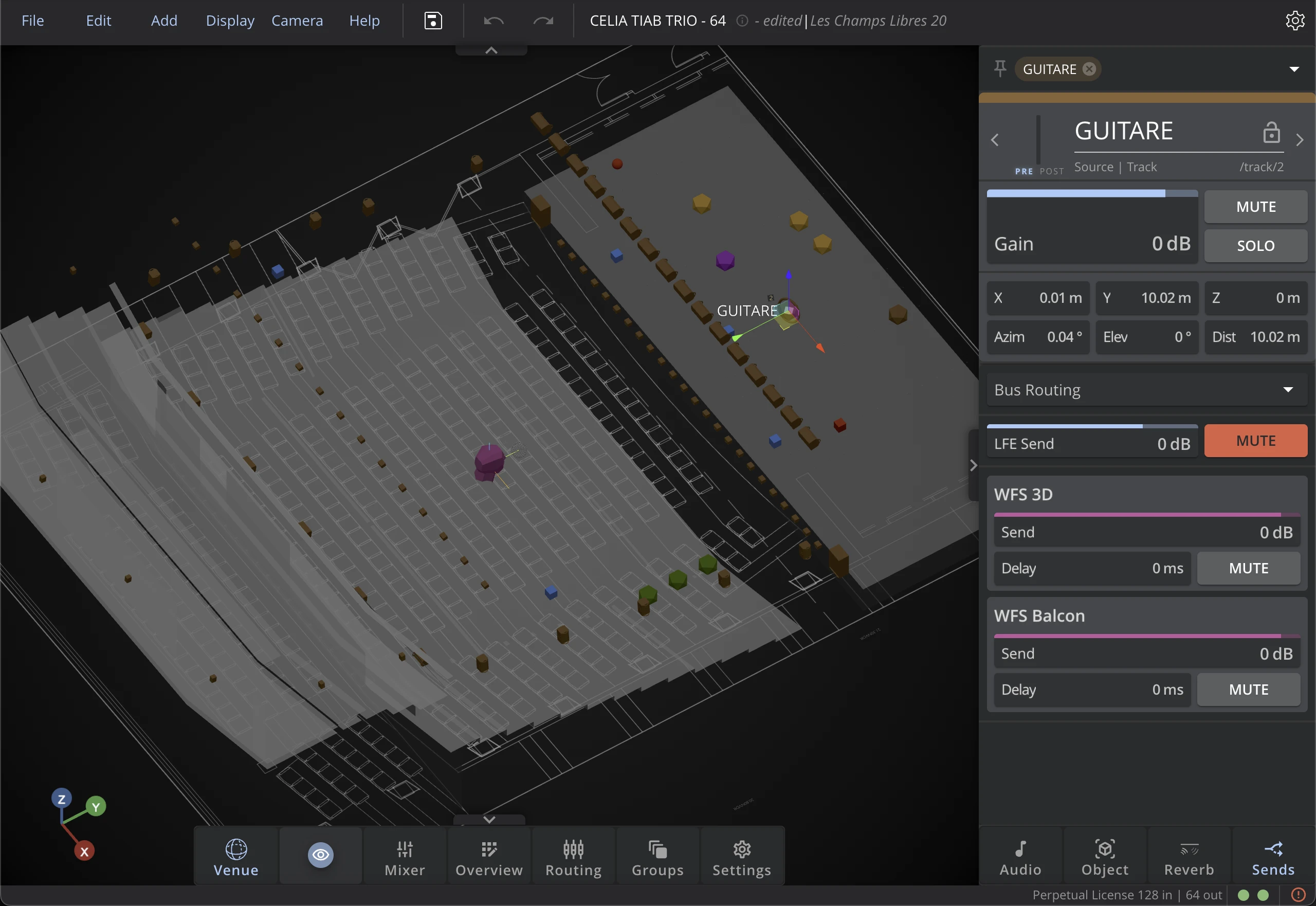Open the Camera menu
The width and height of the screenshot is (1316, 906).
(x=297, y=21)
